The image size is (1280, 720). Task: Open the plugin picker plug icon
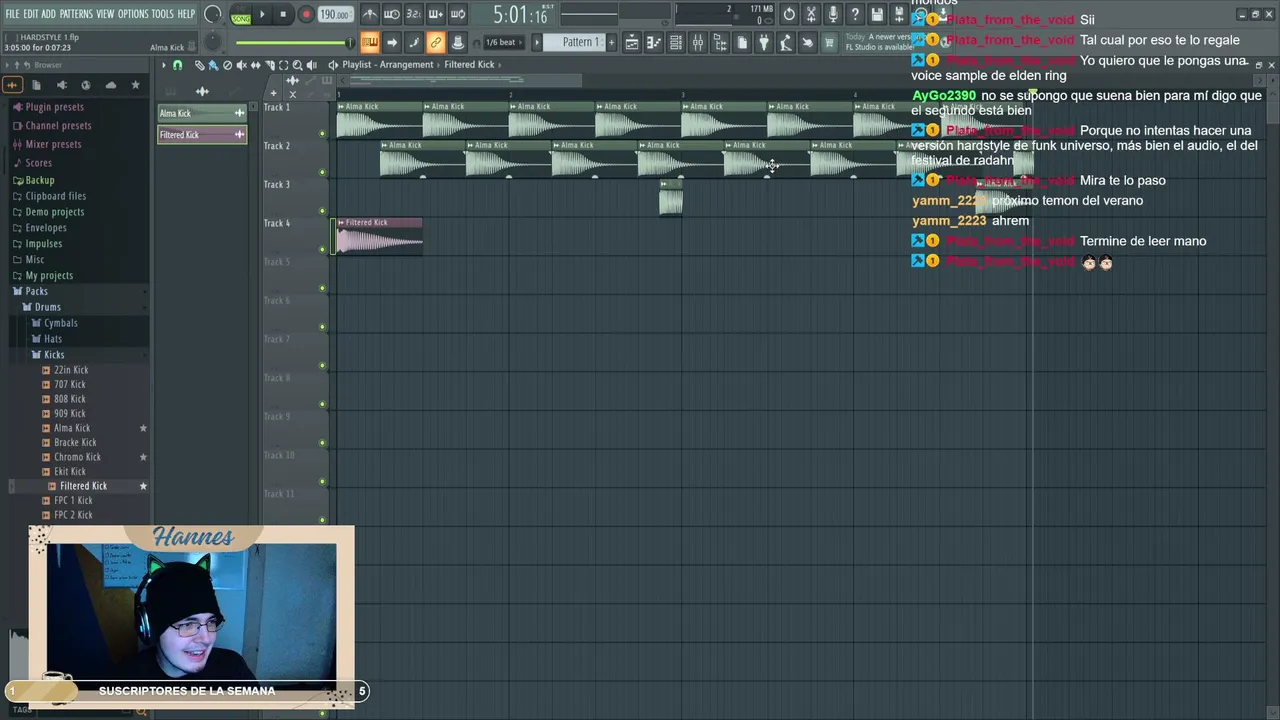[x=764, y=42]
